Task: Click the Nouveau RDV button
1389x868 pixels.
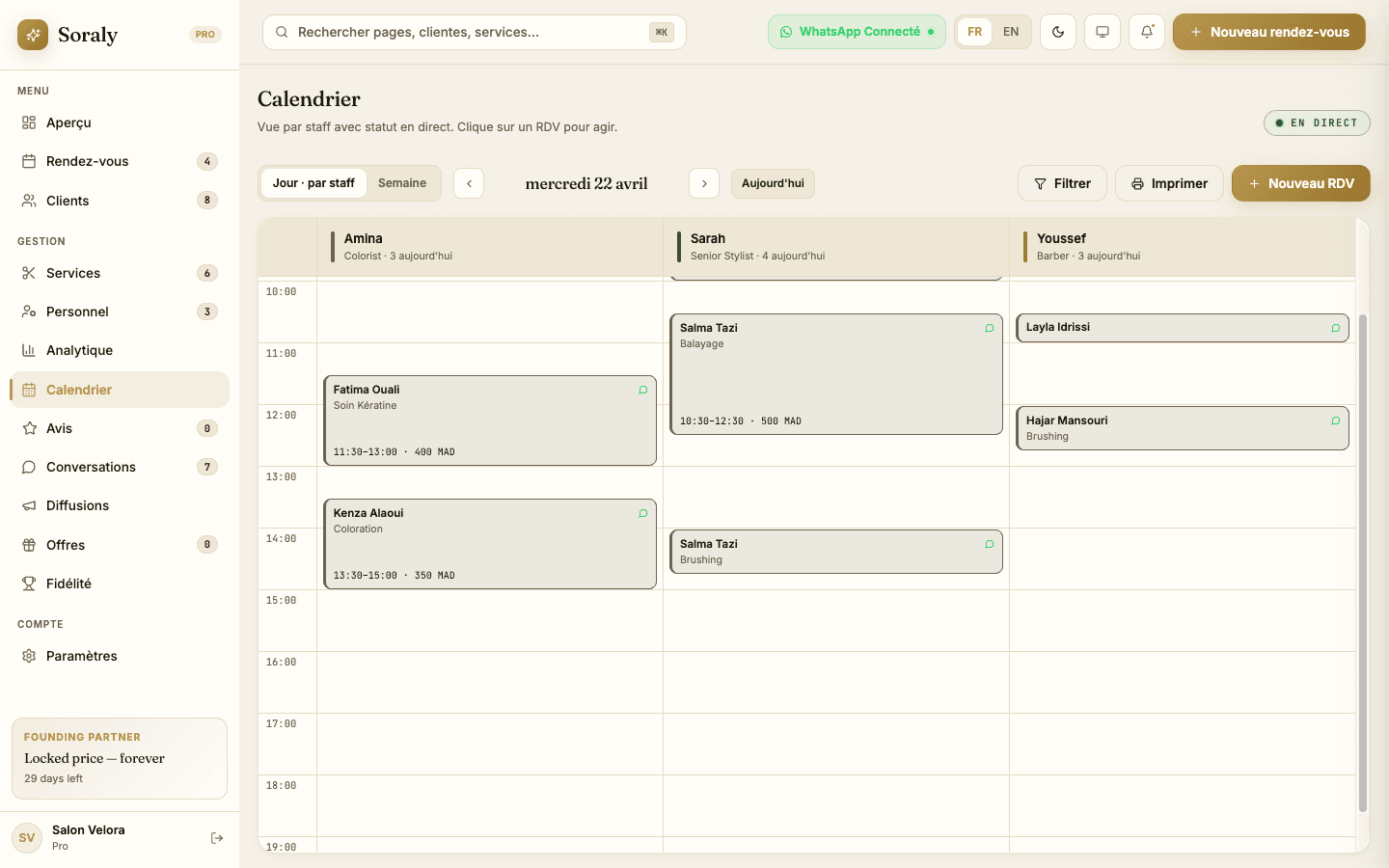Action: click(x=1300, y=183)
